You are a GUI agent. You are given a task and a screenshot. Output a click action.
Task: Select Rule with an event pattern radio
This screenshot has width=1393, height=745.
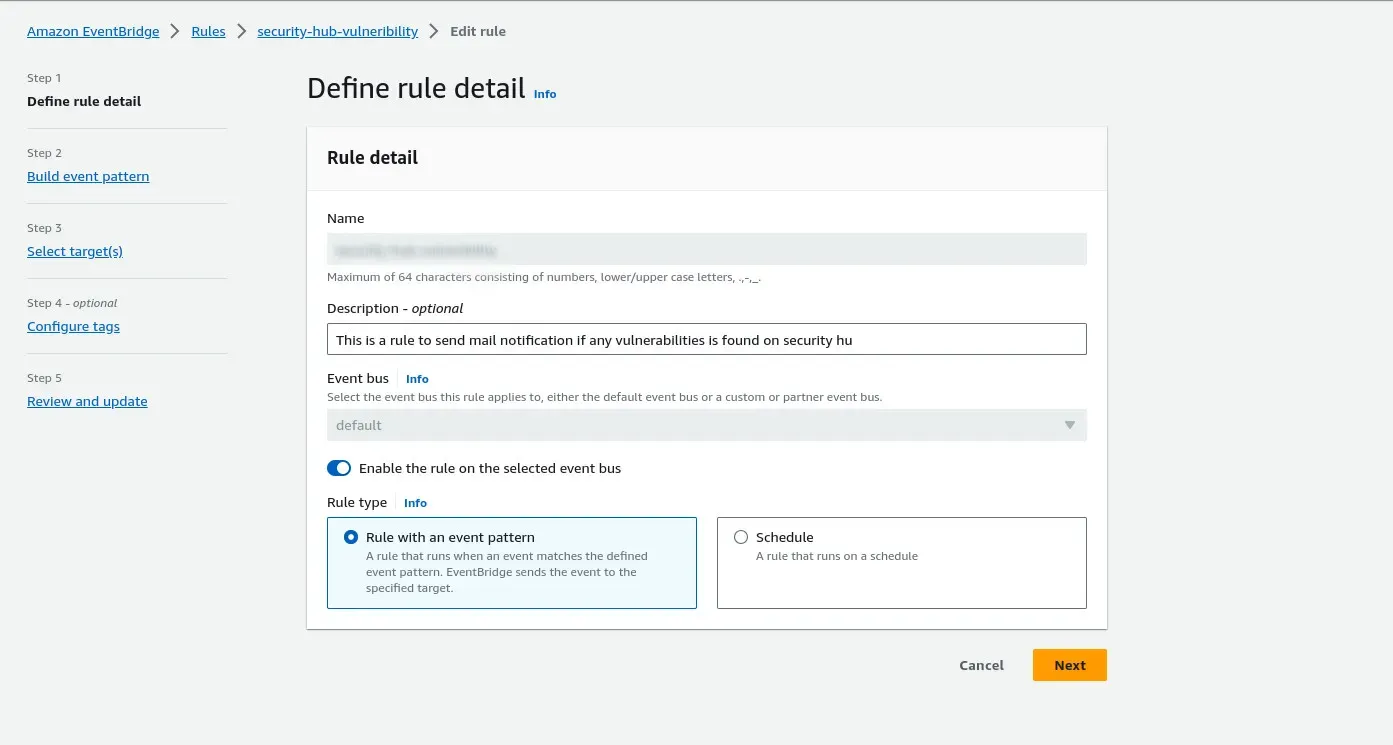(x=351, y=537)
